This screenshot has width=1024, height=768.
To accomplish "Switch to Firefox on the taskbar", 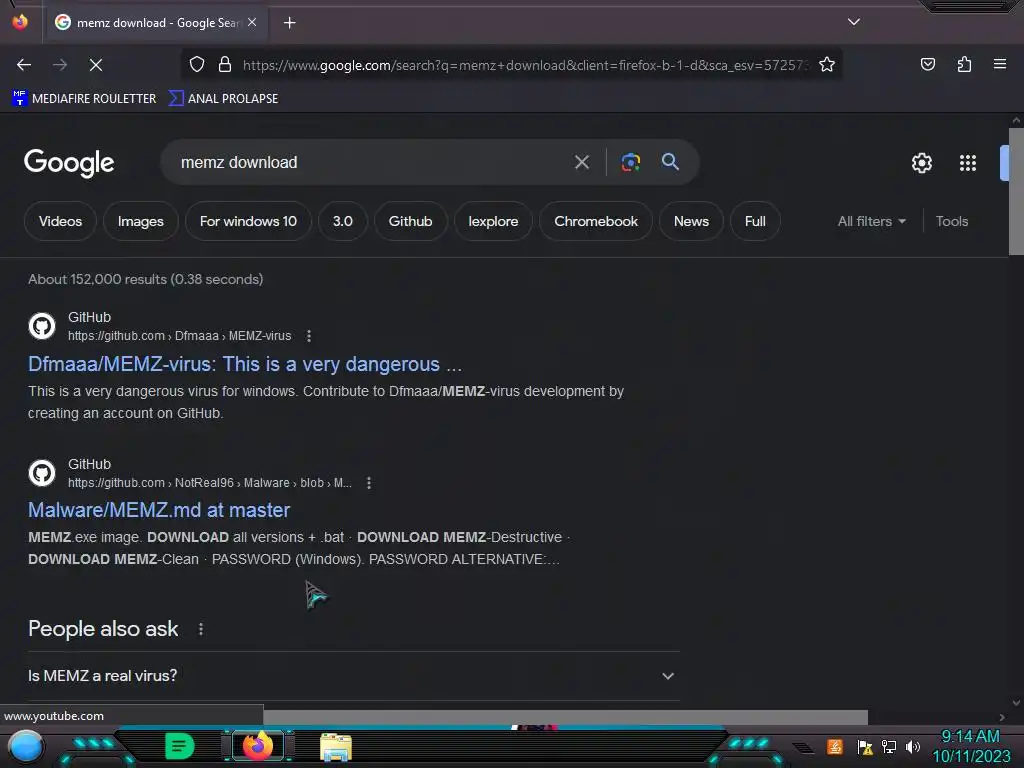I will coord(258,746).
